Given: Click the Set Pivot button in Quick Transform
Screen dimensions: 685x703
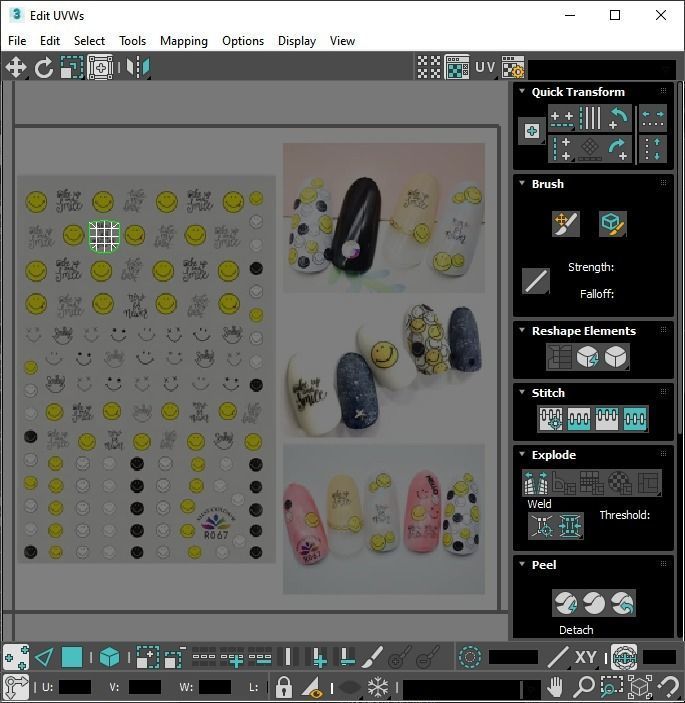Looking at the screenshot, I should coord(532,131).
